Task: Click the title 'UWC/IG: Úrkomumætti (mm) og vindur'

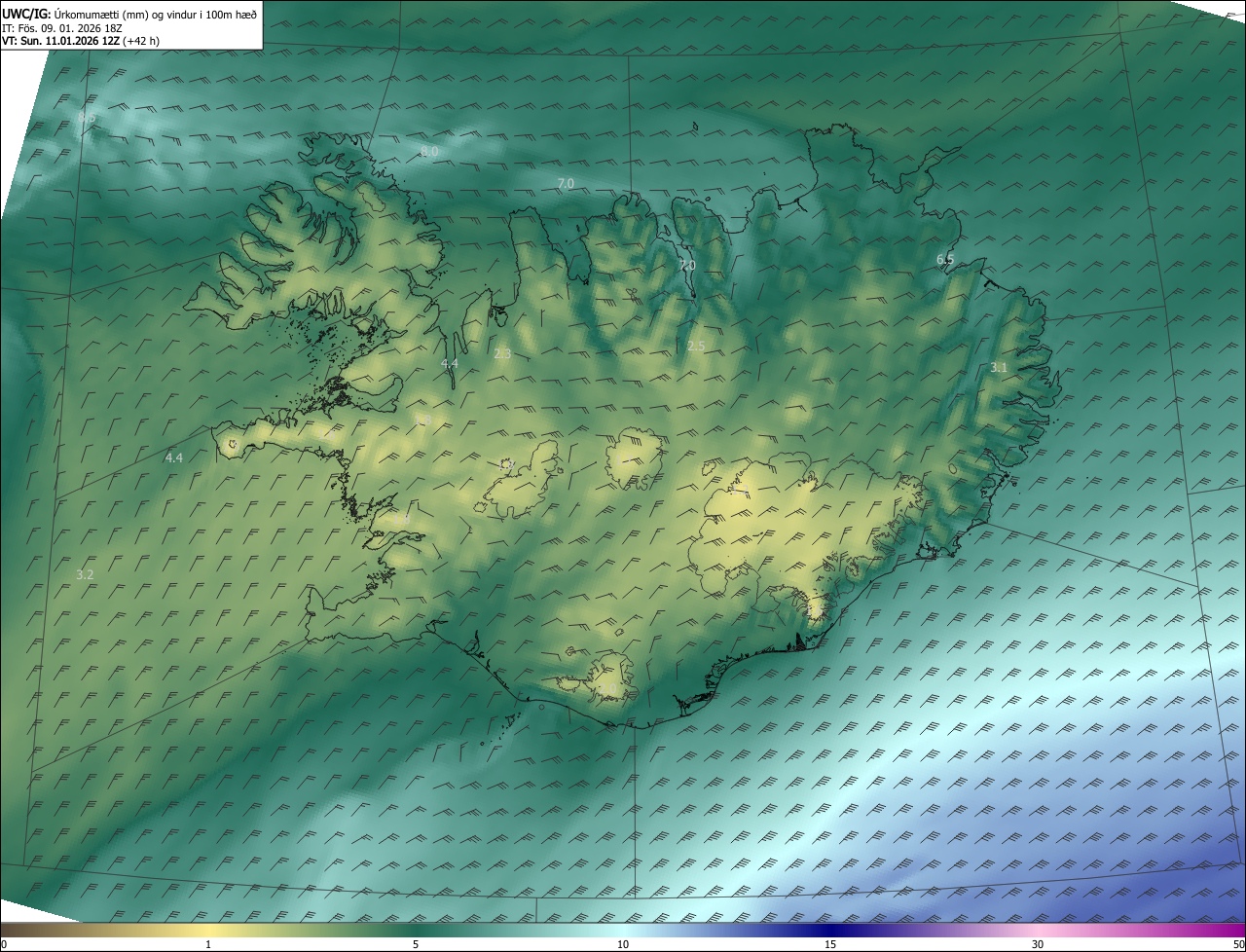Action: point(128,13)
